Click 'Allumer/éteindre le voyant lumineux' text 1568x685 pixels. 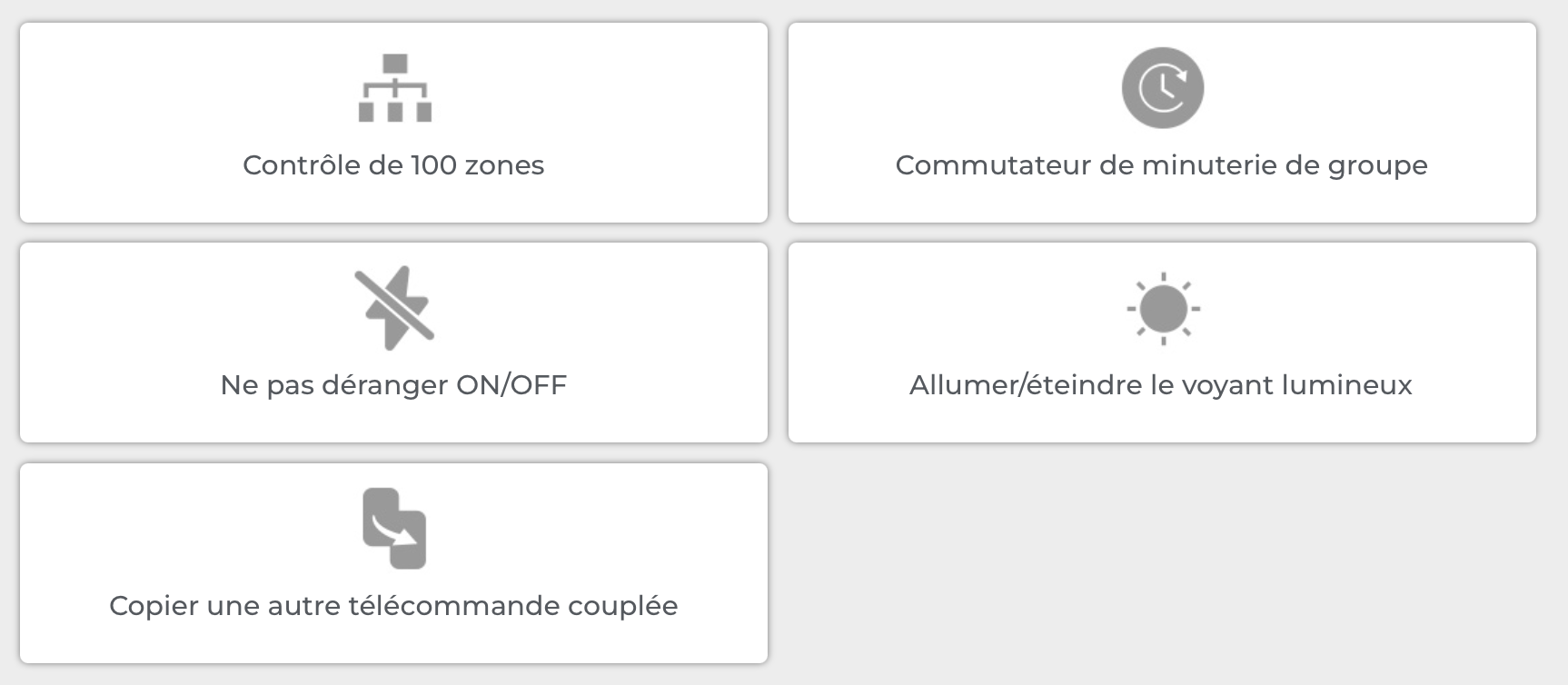click(1161, 385)
